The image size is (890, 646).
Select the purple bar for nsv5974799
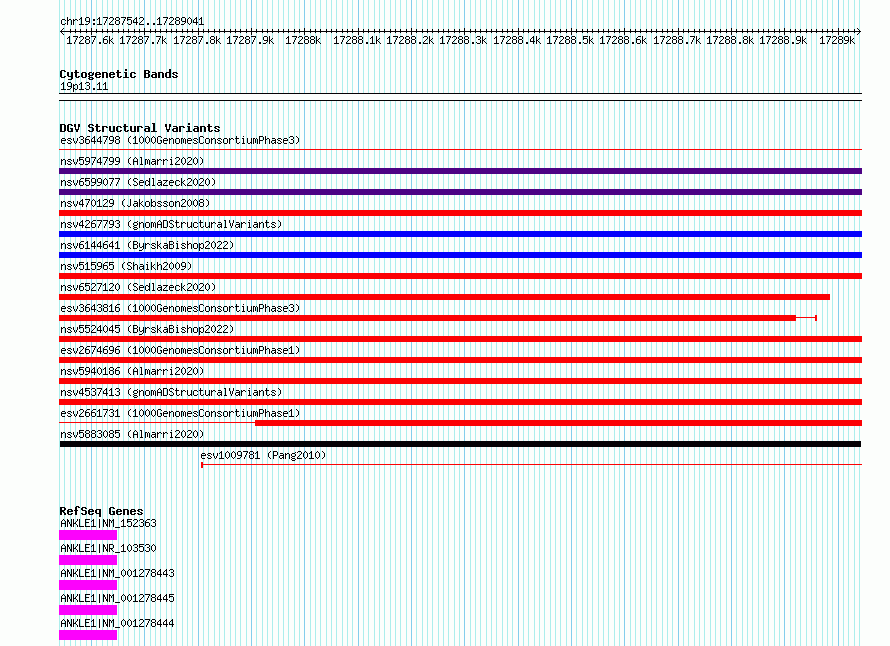click(x=460, y=171)
